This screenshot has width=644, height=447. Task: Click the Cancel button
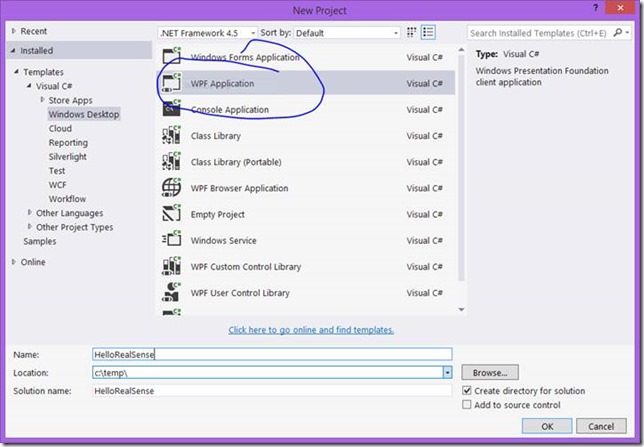[x=601, y=426]
